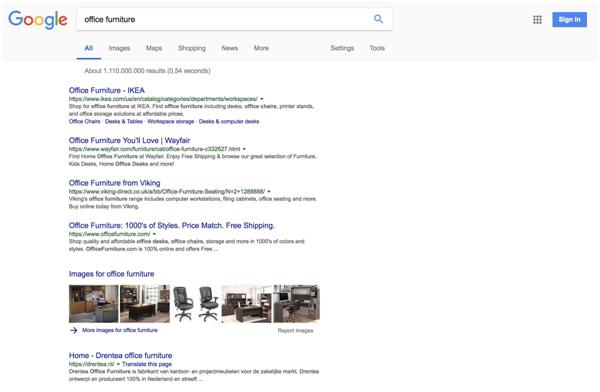Viewport: 600px width, 392px height.
Task: Click the officefurniture.com URL text
Action: tap(109, 234)
